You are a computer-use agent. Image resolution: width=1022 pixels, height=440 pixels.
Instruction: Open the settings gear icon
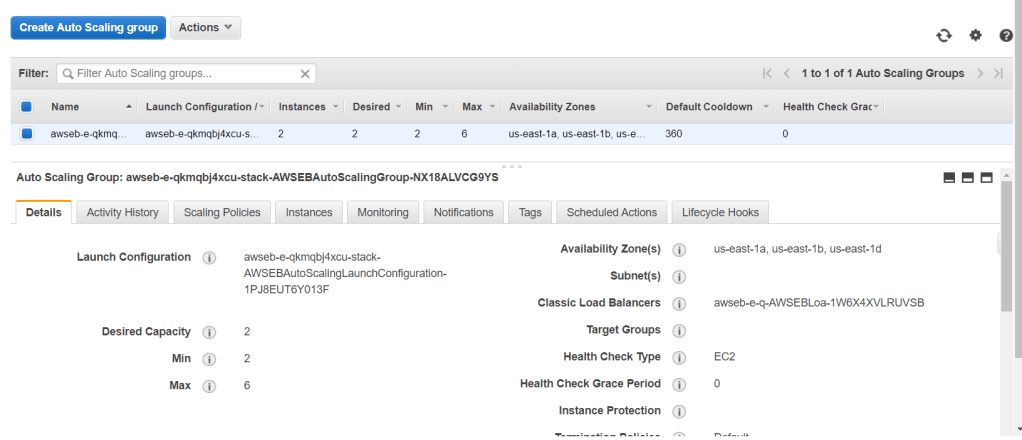tap(976, 35)
